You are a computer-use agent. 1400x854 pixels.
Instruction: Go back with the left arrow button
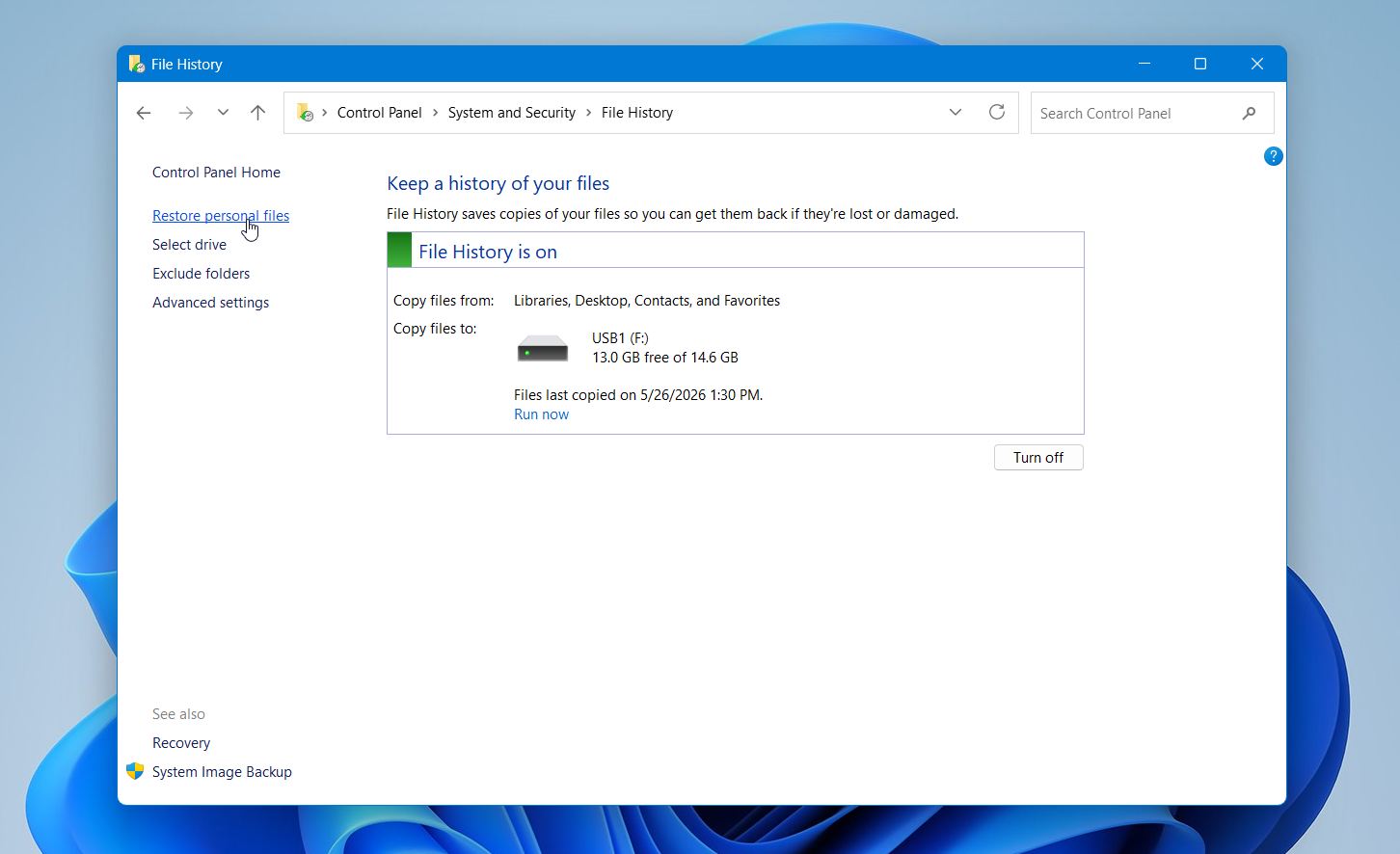tap(144, 113)
